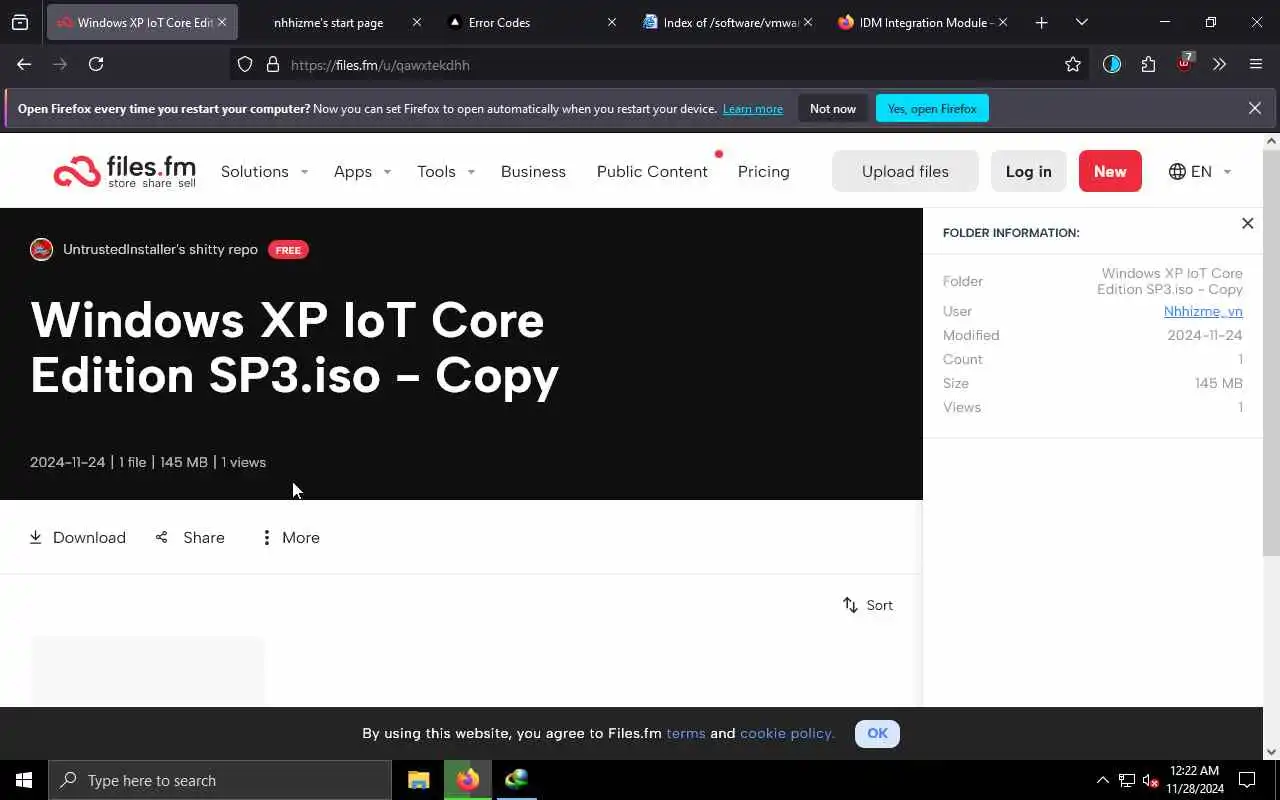Switch to Index of /software/vmware tab
The height and width of the screenshot is (800, 1280).
point(726,22)
